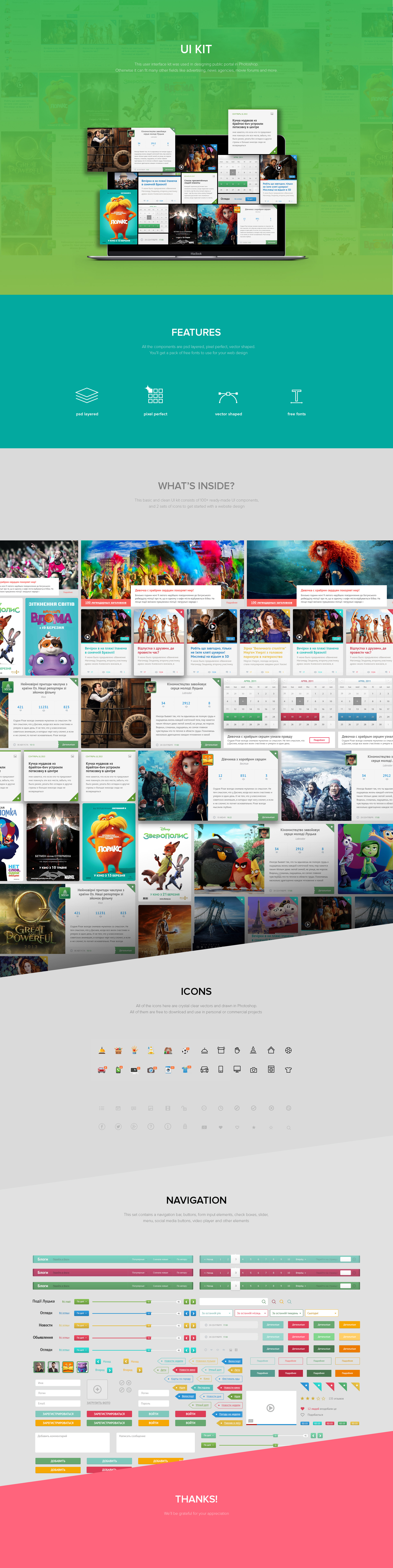This screenshot has height=1568, width=393.
Task: Select the outline camera icon
Action: (254, 1070)
